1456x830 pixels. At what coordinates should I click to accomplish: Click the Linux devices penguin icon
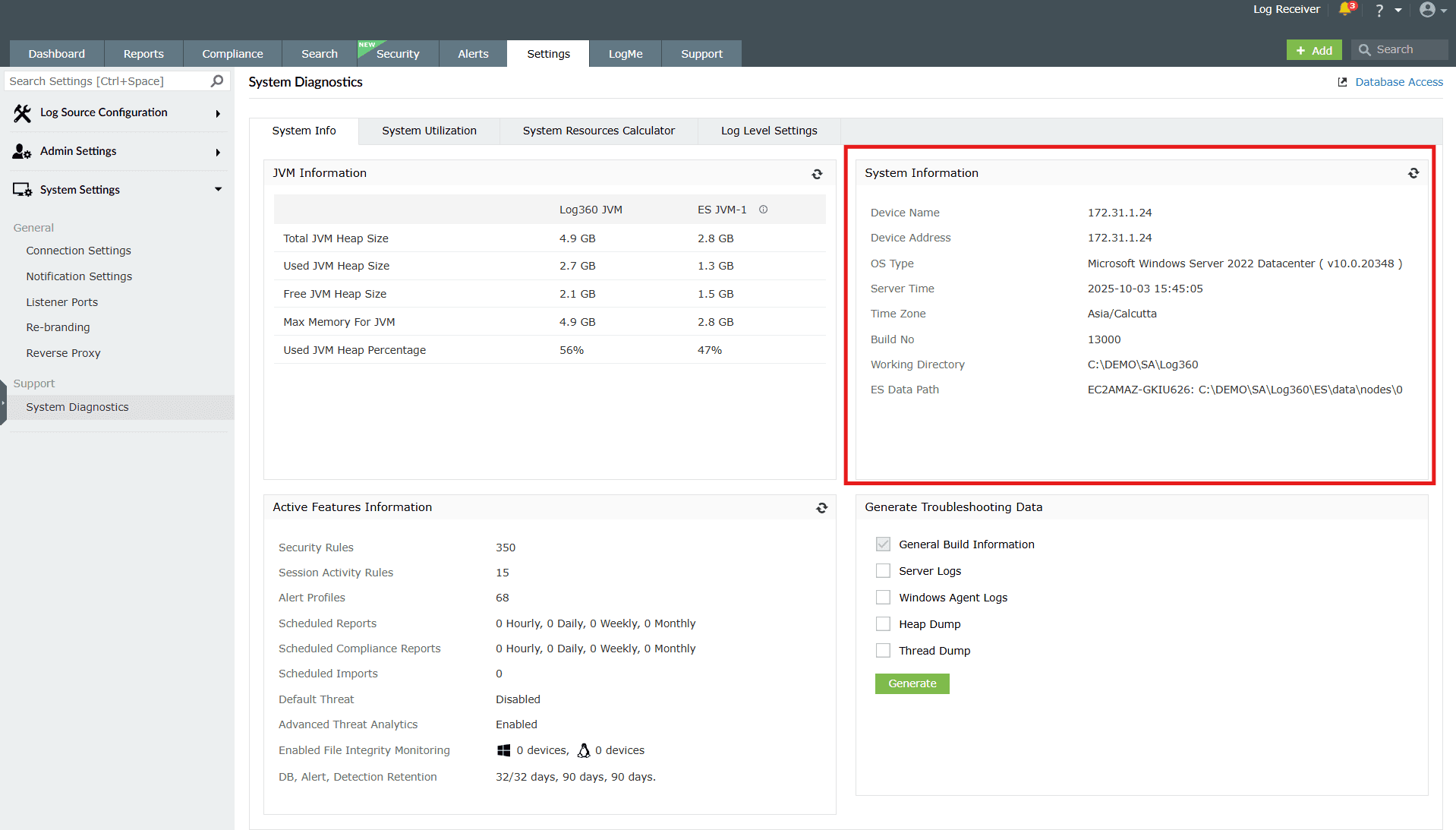(x=583, y=750)
